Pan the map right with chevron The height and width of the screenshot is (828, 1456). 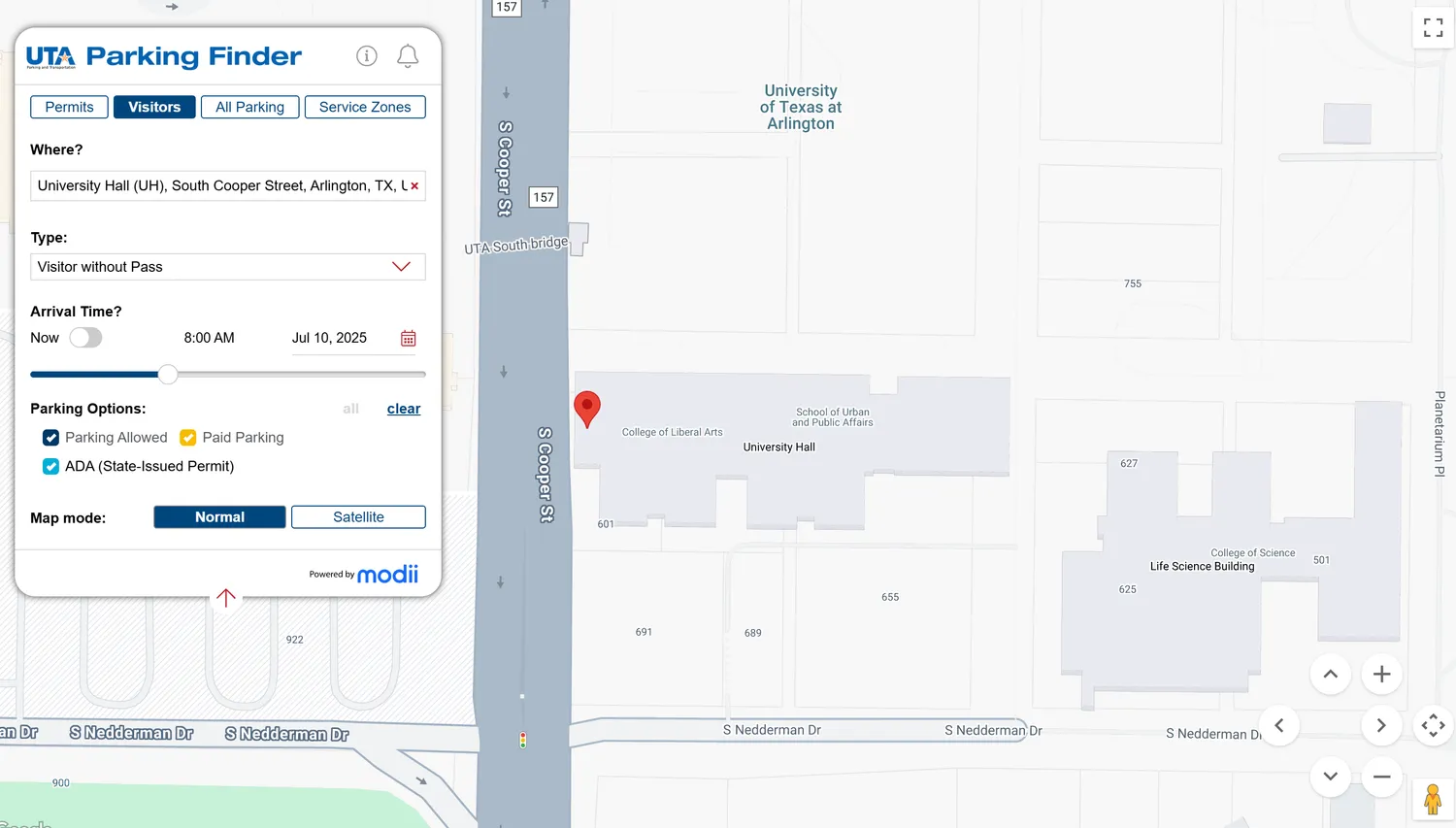pyautogui.click(x=1381, y=725)
